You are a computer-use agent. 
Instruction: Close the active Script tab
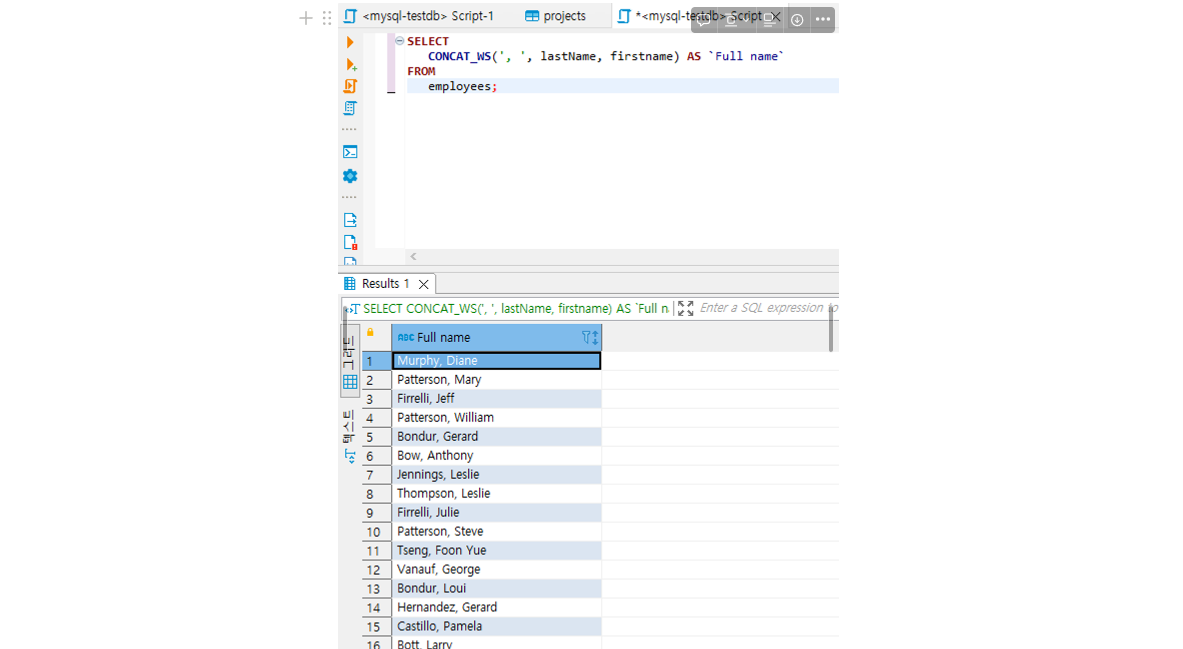(776, 17)
